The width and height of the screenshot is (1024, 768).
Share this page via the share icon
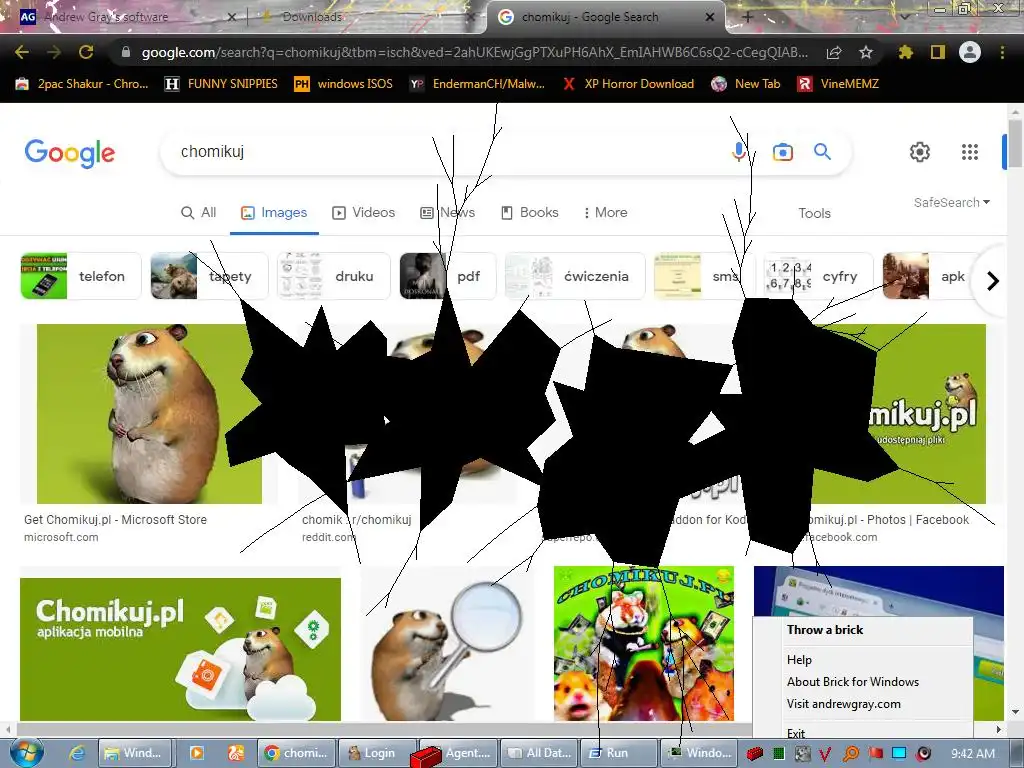point(834,52)
